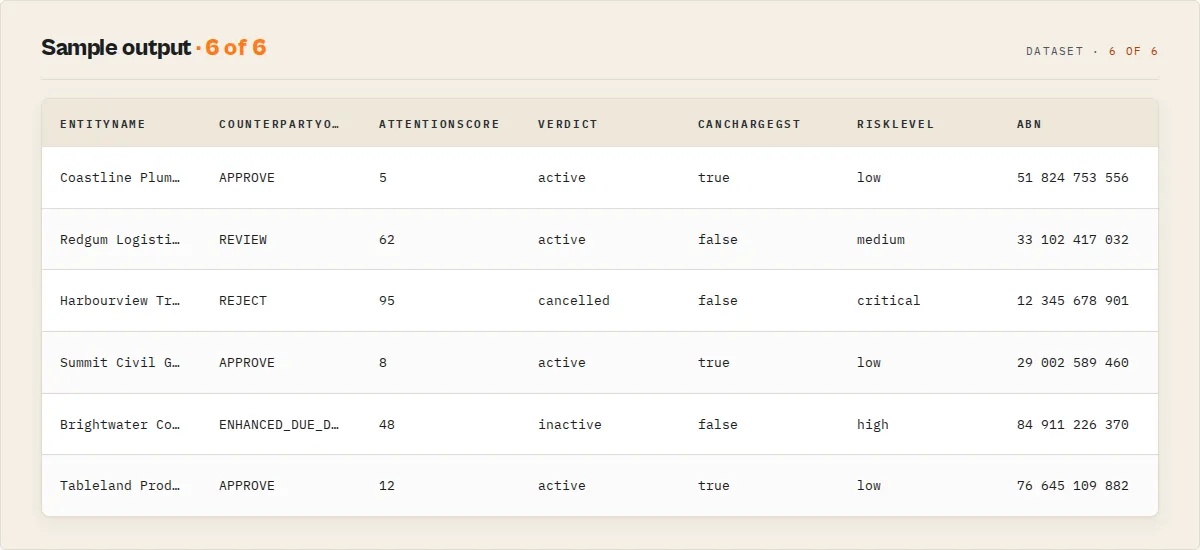Select the Tableland Prod… entity cell
1200x550 pixels.
(120, 486)
